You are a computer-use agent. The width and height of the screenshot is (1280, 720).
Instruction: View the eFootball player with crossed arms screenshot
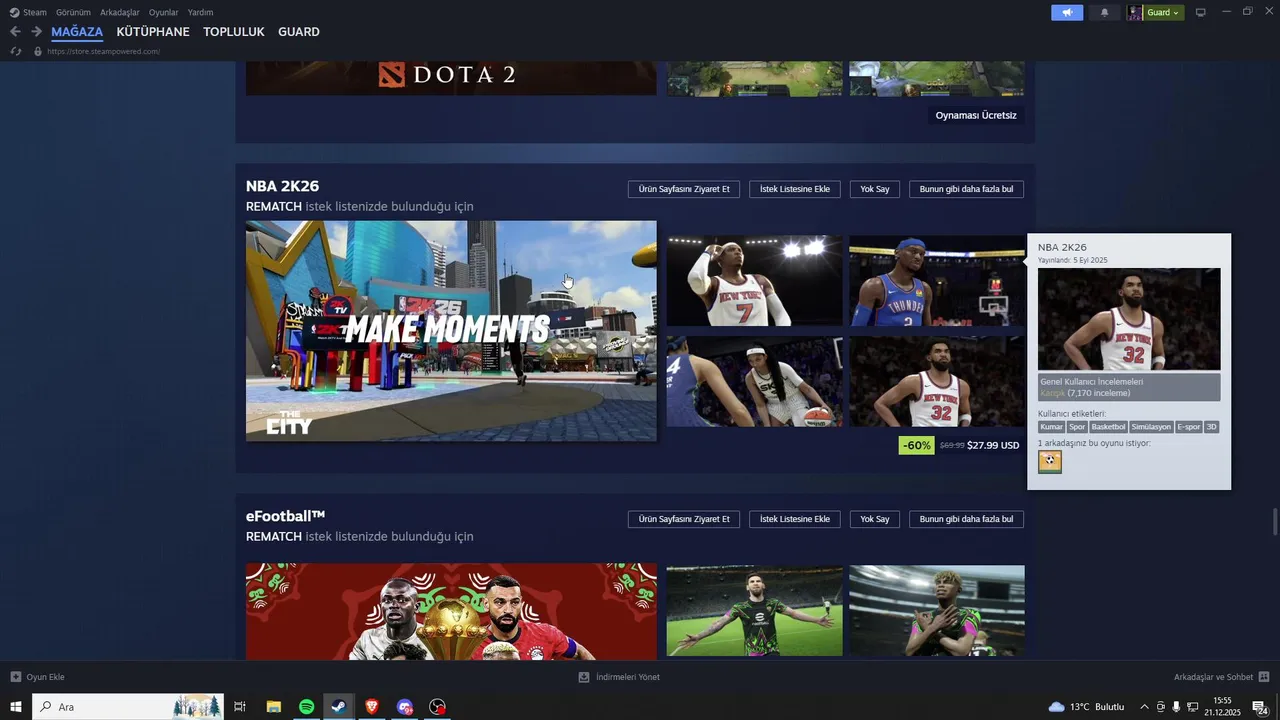point(936,611)
